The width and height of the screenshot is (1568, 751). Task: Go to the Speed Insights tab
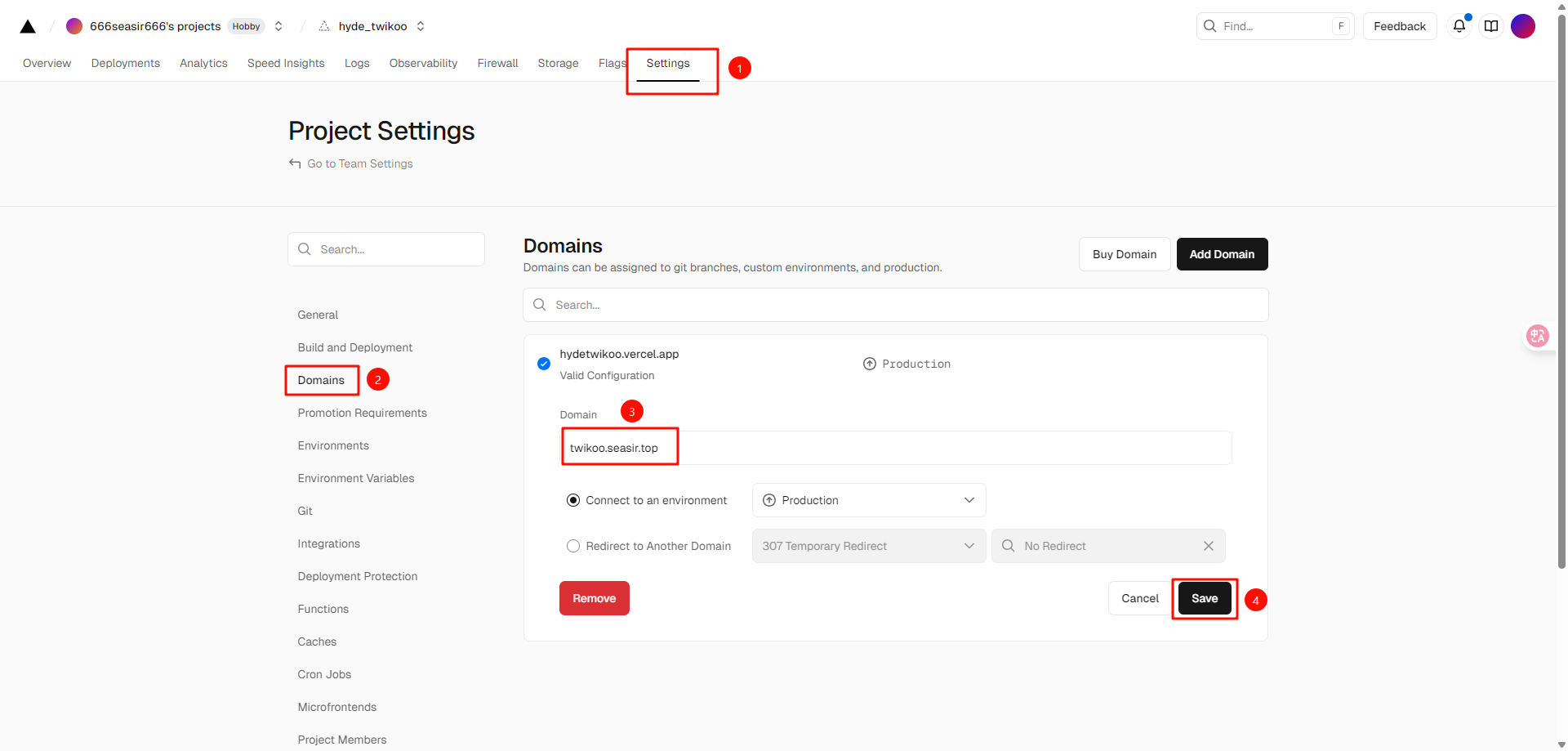pos(286,63)
